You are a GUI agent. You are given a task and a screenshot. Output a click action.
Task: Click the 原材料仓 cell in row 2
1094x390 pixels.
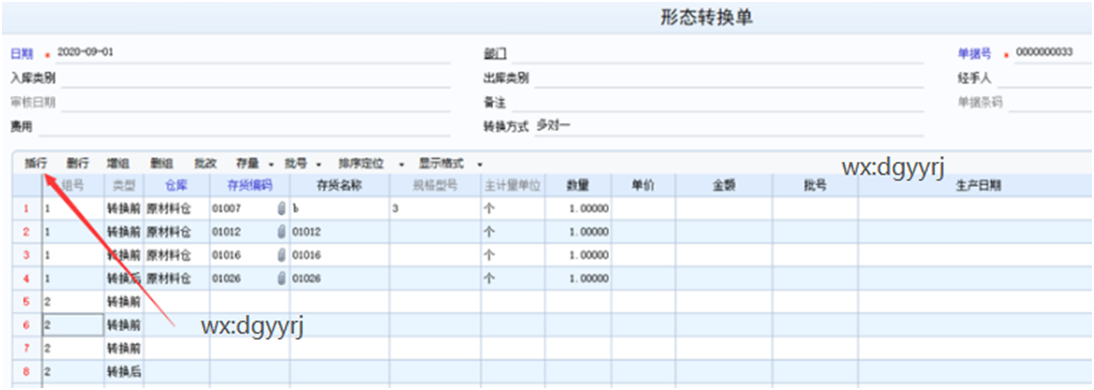point(177,232)
